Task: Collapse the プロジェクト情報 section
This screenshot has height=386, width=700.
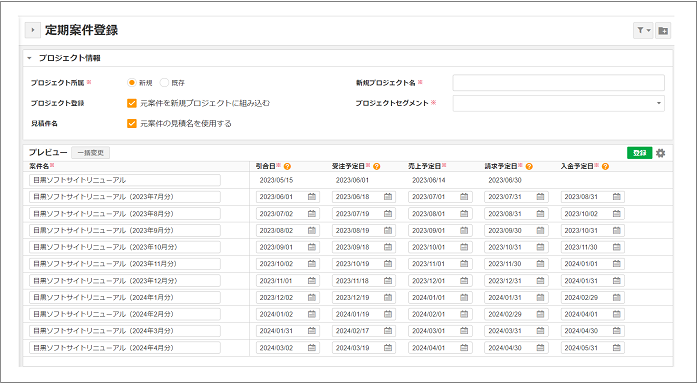Action: tap(29, 58)
